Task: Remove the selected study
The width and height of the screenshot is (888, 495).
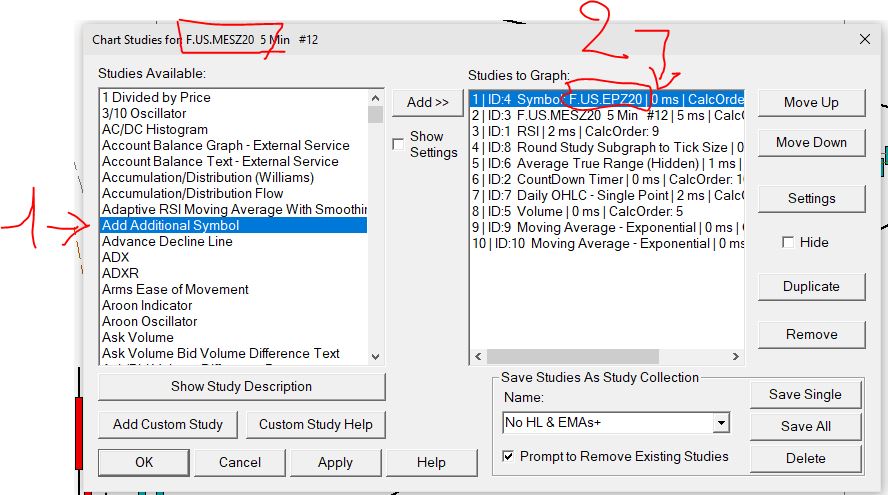Action: [x=811, y=335]
